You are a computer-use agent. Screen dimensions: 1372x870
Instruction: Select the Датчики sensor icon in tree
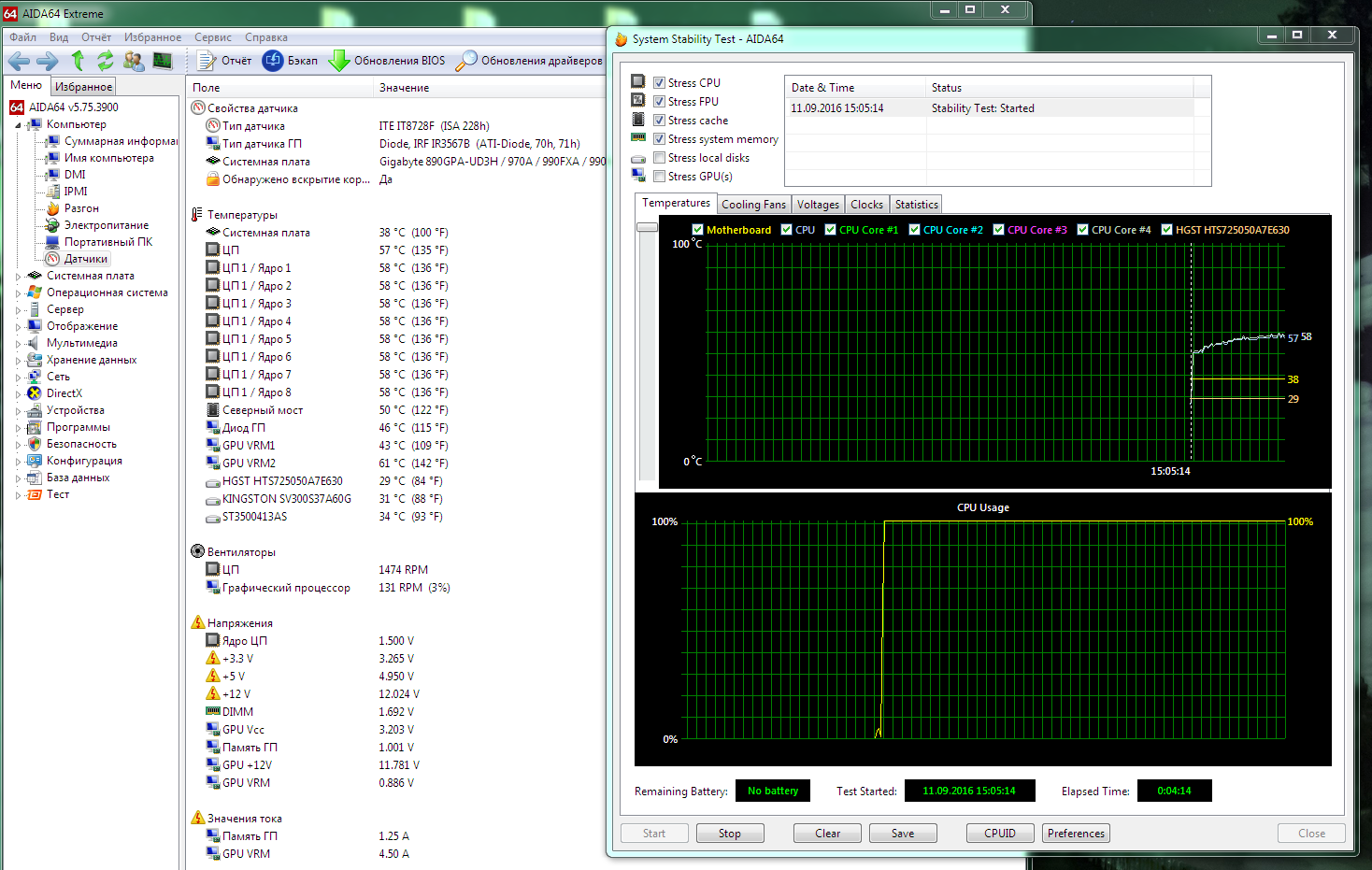click(53, 259)
